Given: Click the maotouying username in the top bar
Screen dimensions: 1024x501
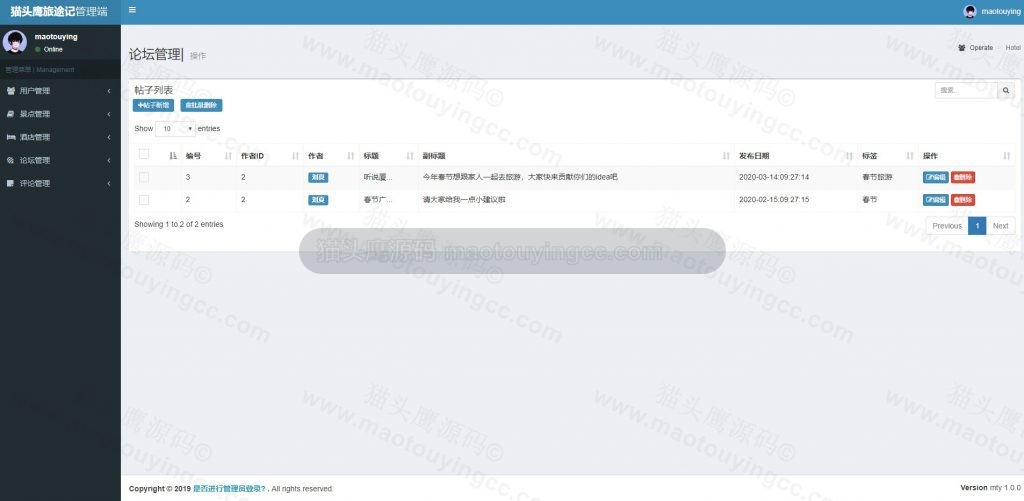Looking at the screenshot, I should 1000,12.
